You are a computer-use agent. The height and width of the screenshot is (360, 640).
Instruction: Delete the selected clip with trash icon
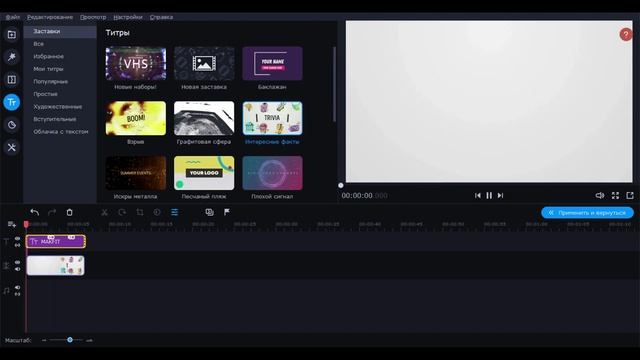[x=69, y=212]
